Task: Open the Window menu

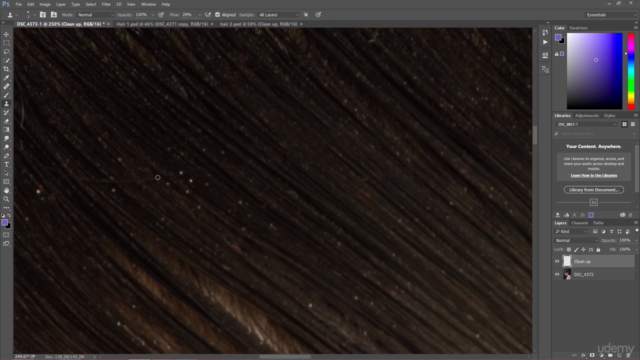Action: pyautogui.click(x=148, y=4)
